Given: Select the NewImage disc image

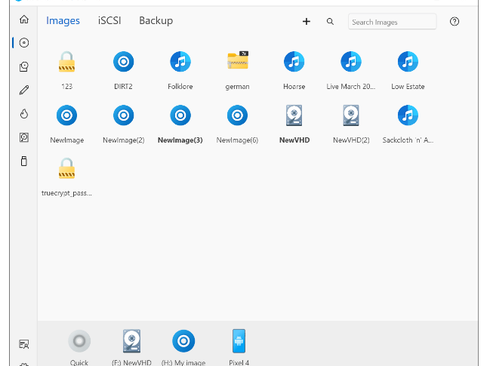Looking at the screenshot, I should (67, 124).
